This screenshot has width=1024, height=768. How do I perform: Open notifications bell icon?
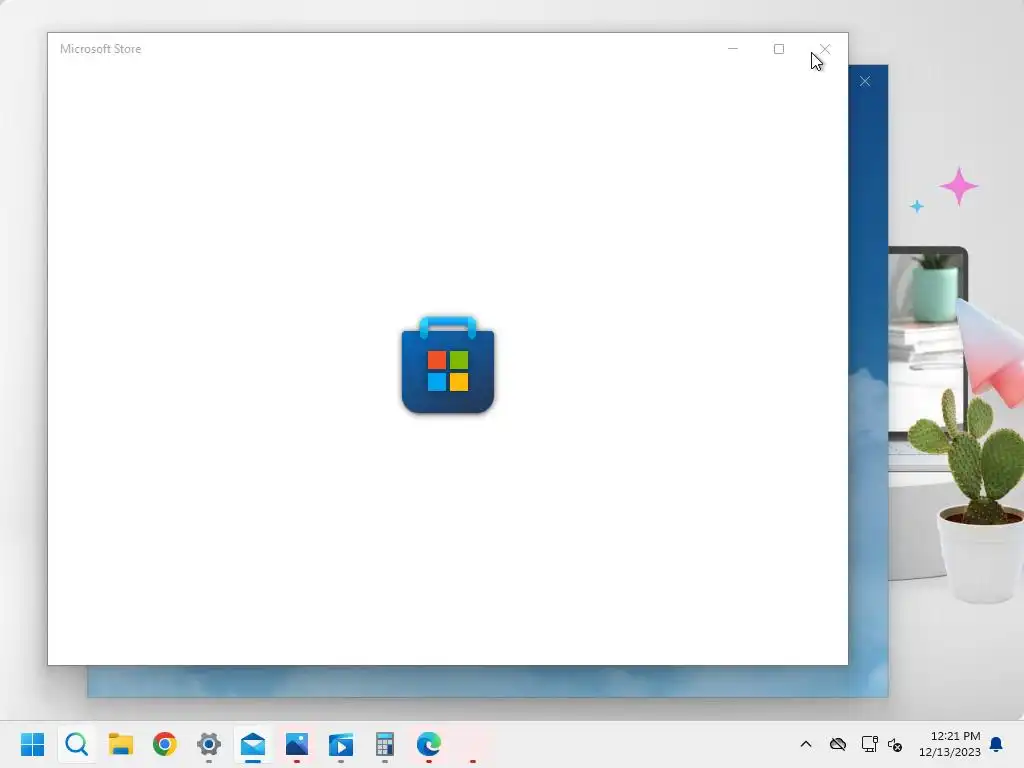coord(997,744)
